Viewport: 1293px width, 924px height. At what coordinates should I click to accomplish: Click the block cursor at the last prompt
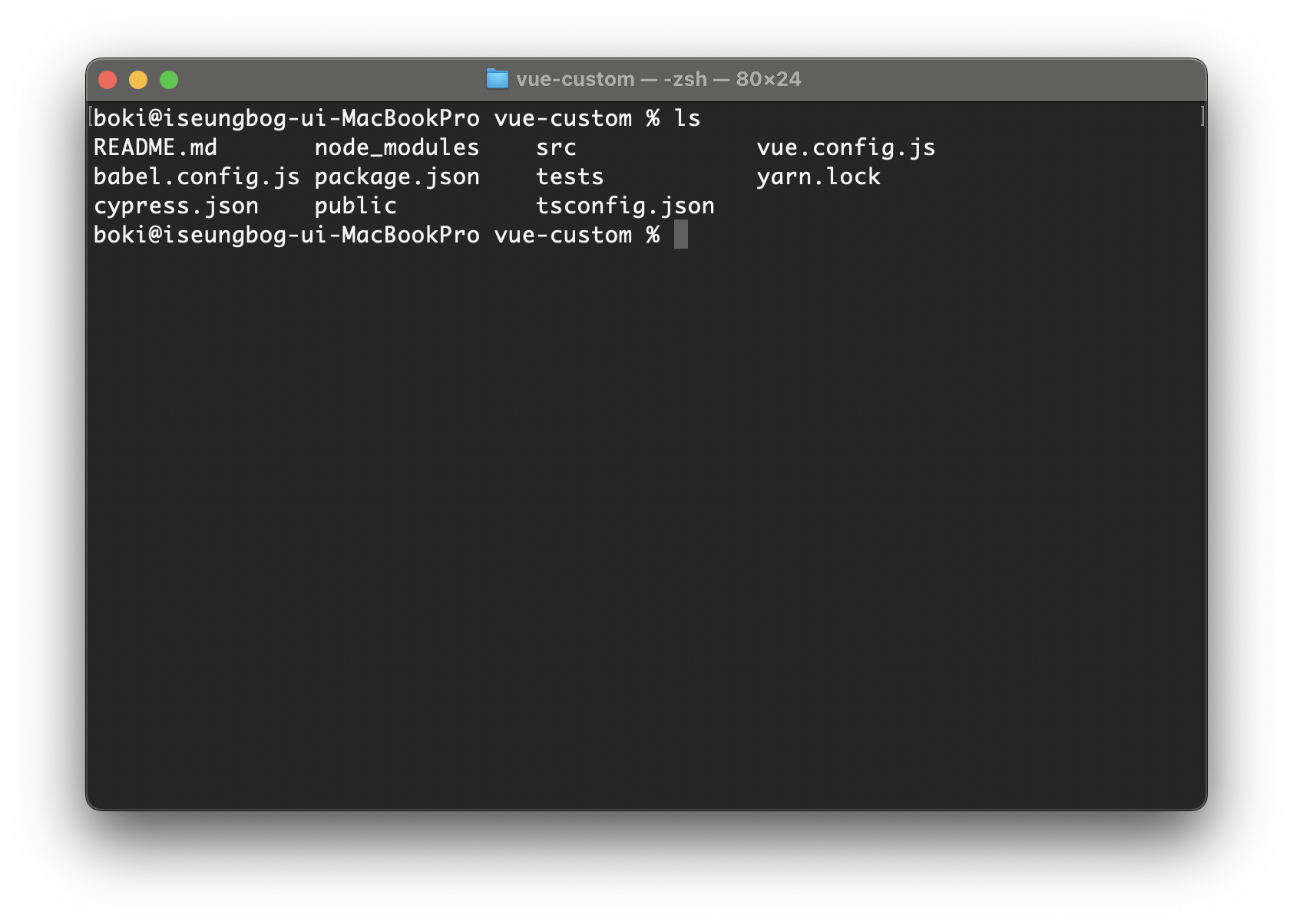(x=681, y=235)
